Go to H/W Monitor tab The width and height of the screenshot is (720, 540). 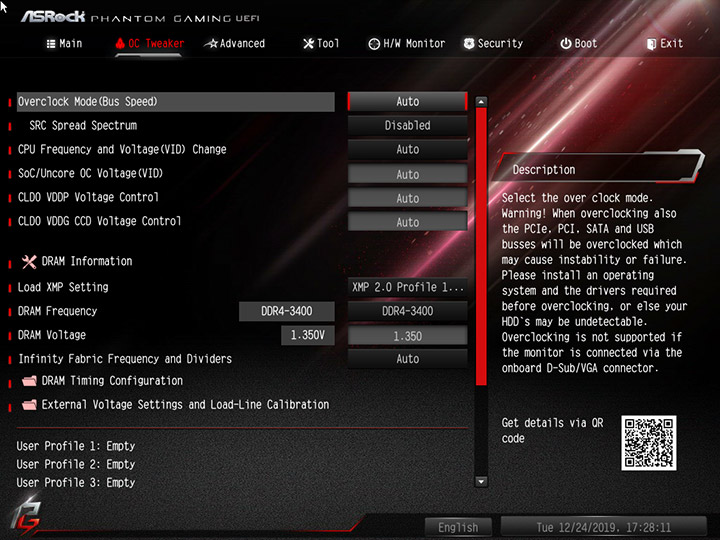coord(407,44)
